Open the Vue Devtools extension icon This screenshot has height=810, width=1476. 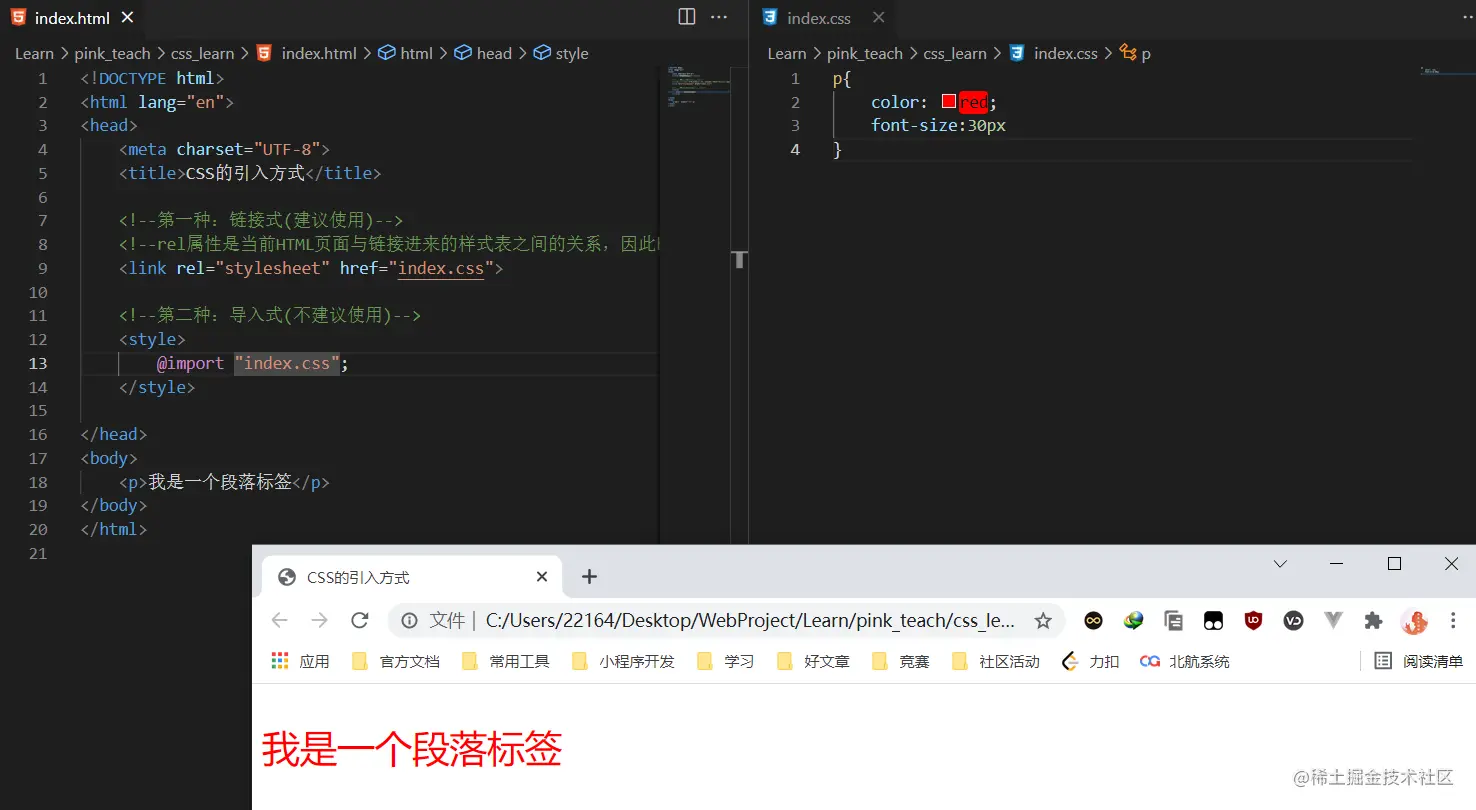(1333, 620)
